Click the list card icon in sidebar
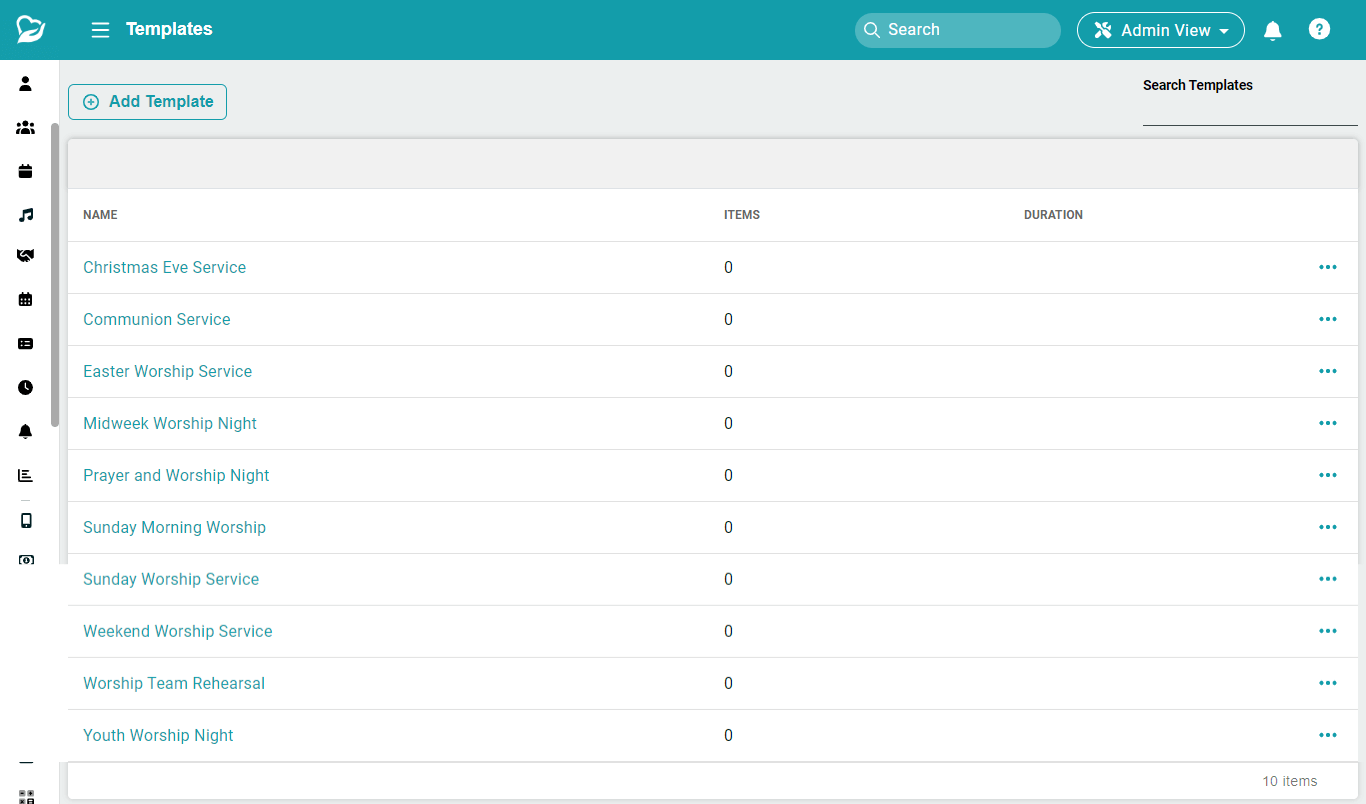 [x=26, y=343]
